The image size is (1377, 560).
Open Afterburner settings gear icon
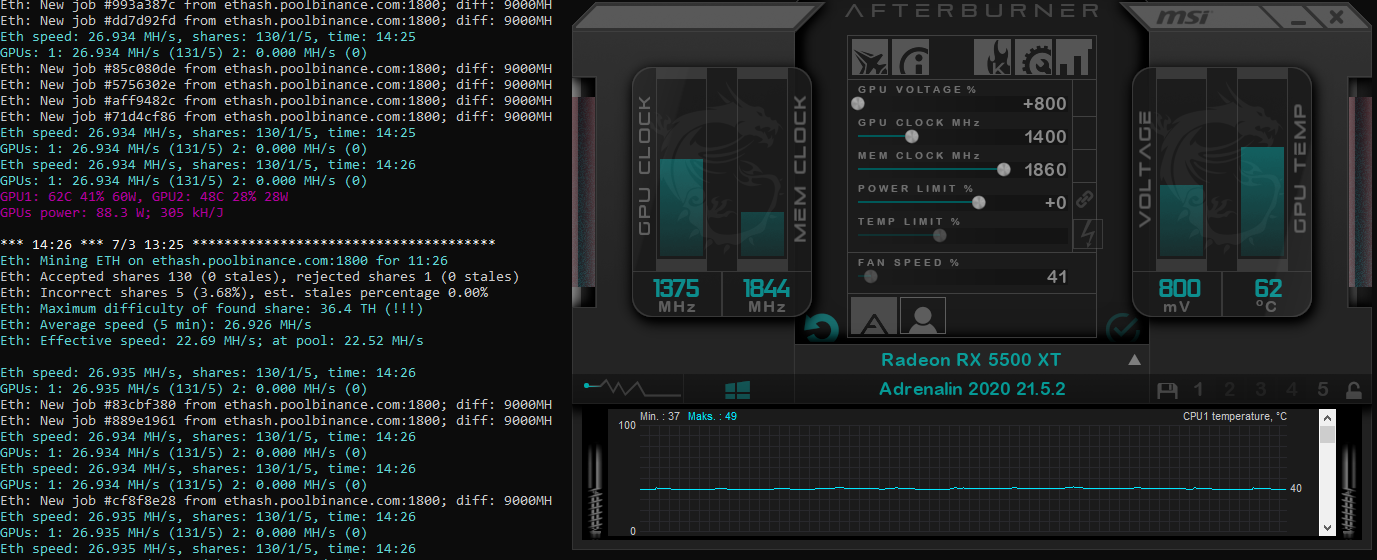1033,59
